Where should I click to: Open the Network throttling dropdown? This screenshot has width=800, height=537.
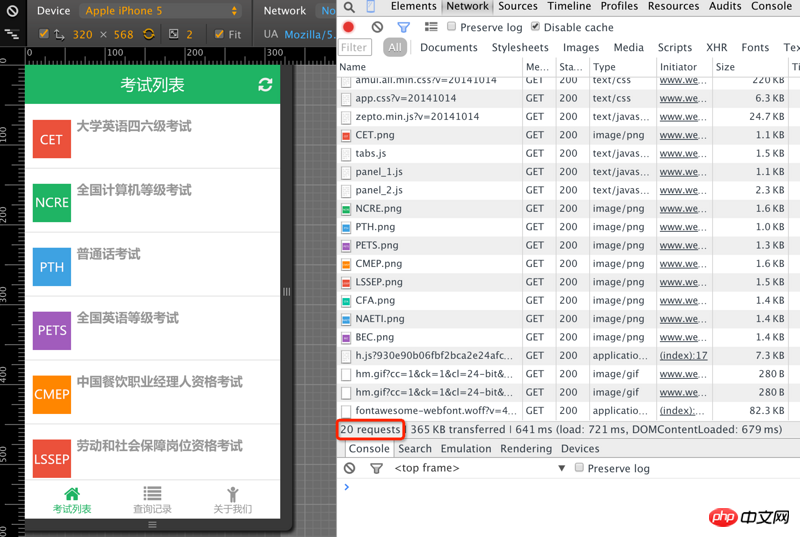point(327,11)
